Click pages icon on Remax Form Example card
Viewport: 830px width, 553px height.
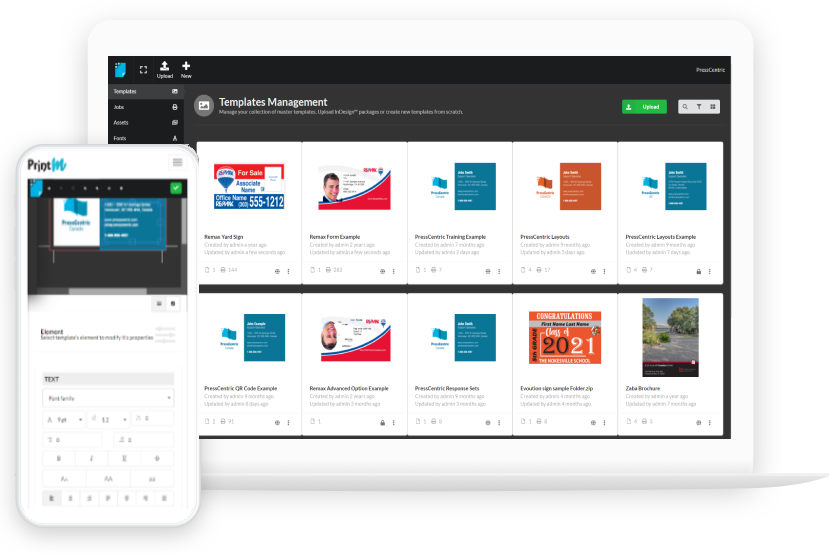click(x=312, y=270)
